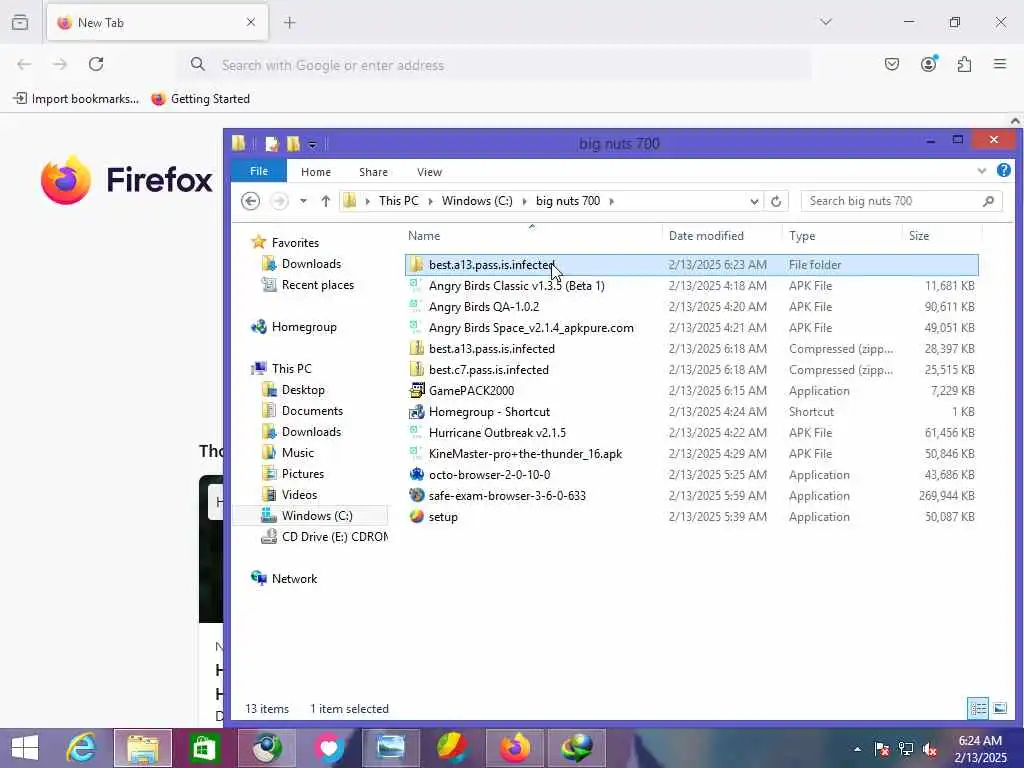Expand the Explorer ribbon chevron
This screenshot has width=1024, height=768.
pos(982,171)
